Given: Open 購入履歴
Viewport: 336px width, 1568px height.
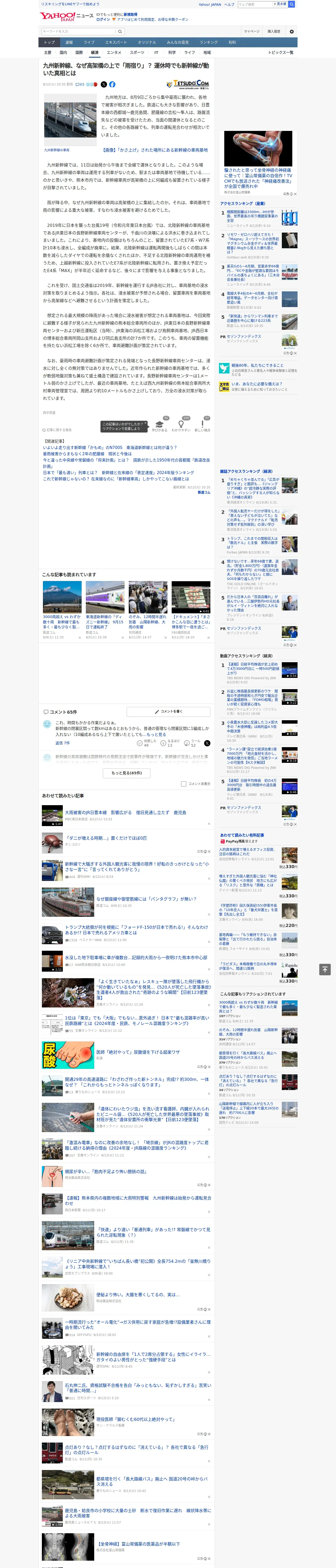Looking at the screenshot, I should click(x=274, y=31).
